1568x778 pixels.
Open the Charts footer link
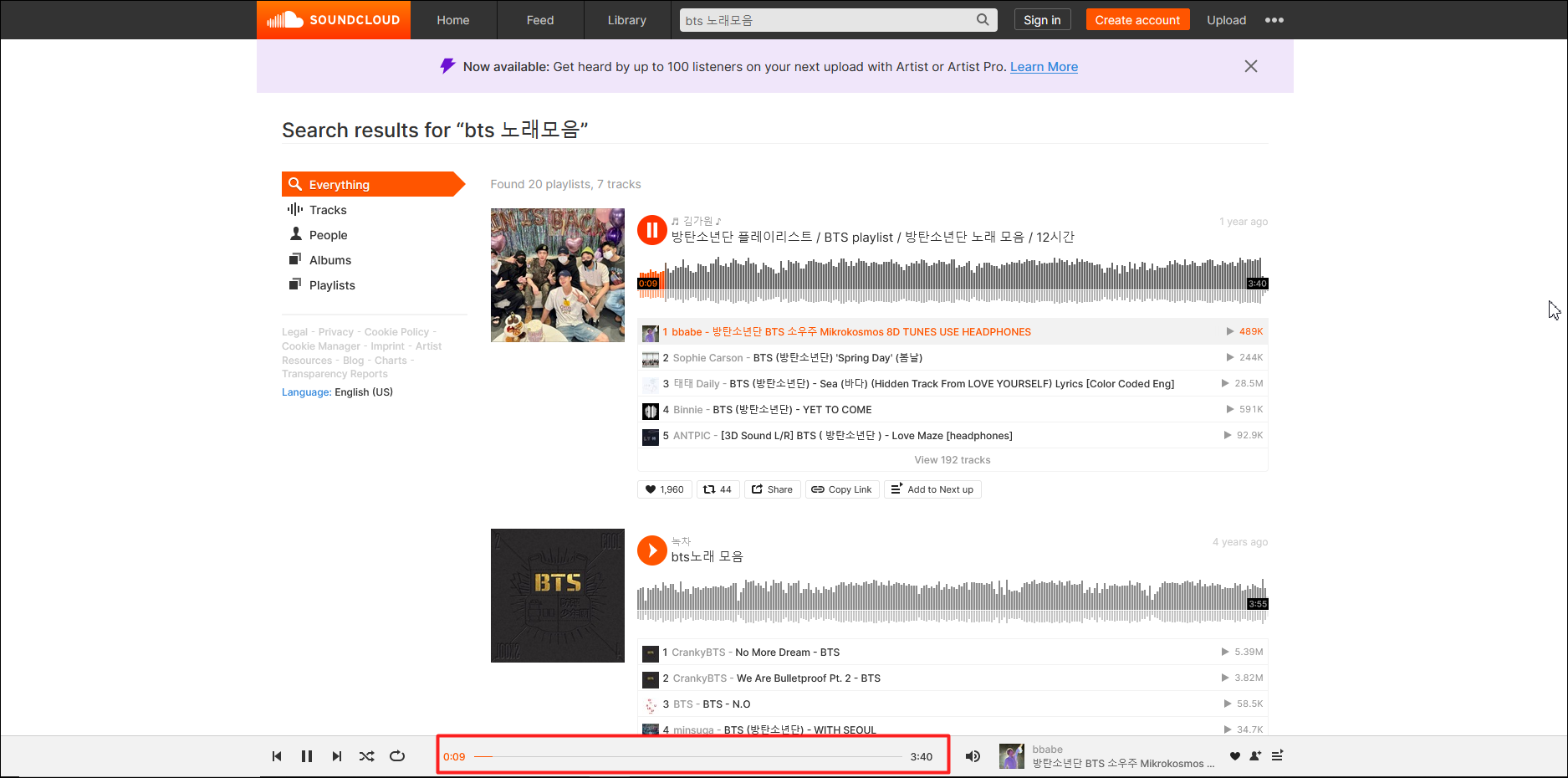[391, 361]
